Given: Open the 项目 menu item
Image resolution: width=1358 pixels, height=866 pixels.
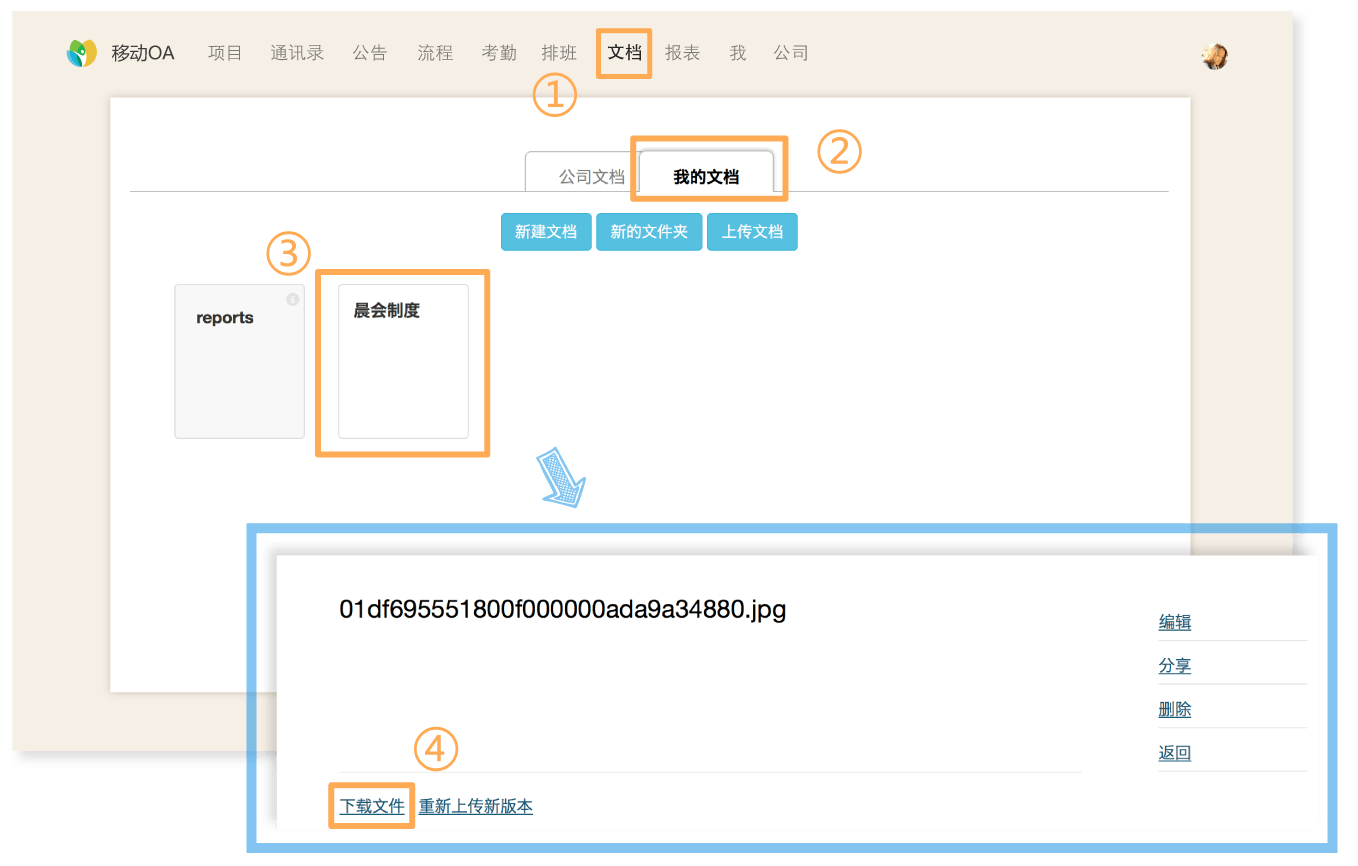Looking at the screenshot, I should click(x=225, y=53).
